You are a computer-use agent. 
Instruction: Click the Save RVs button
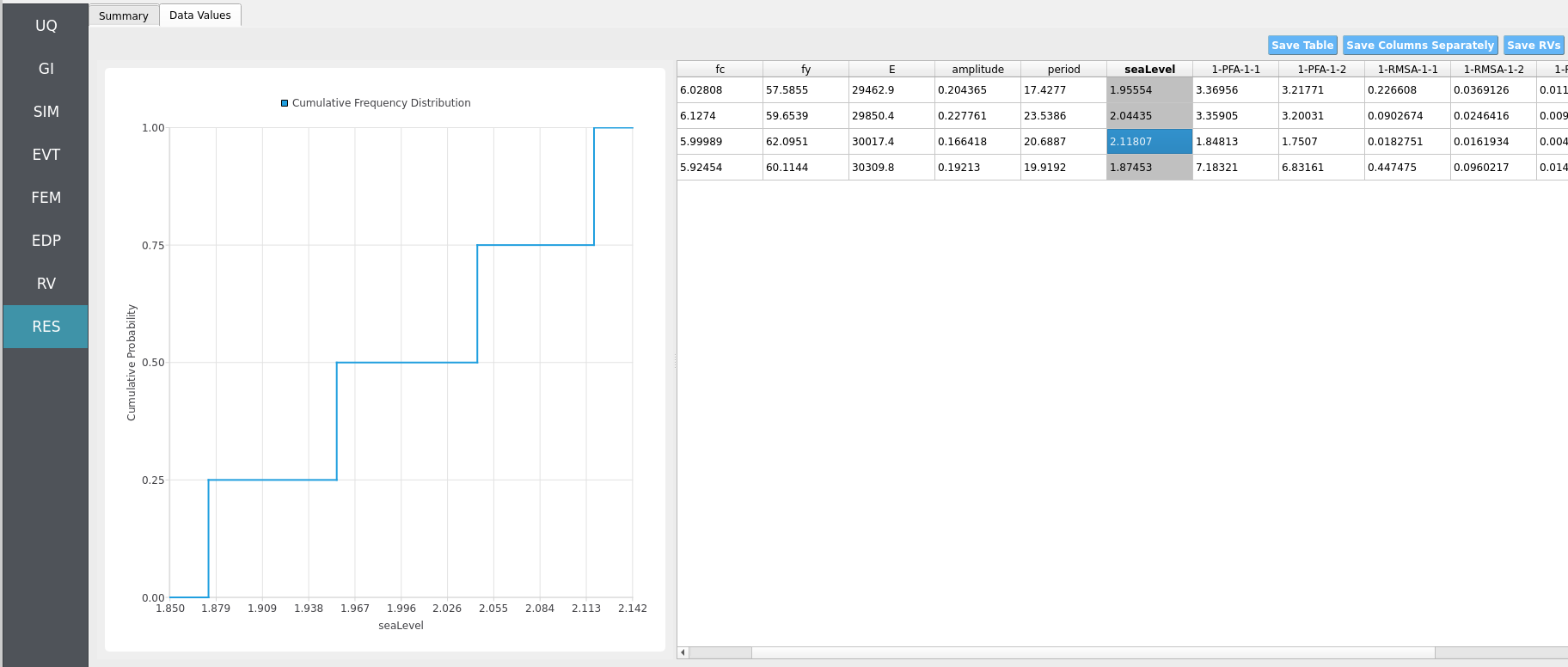pyautogui.click(x=1534, y=46)
